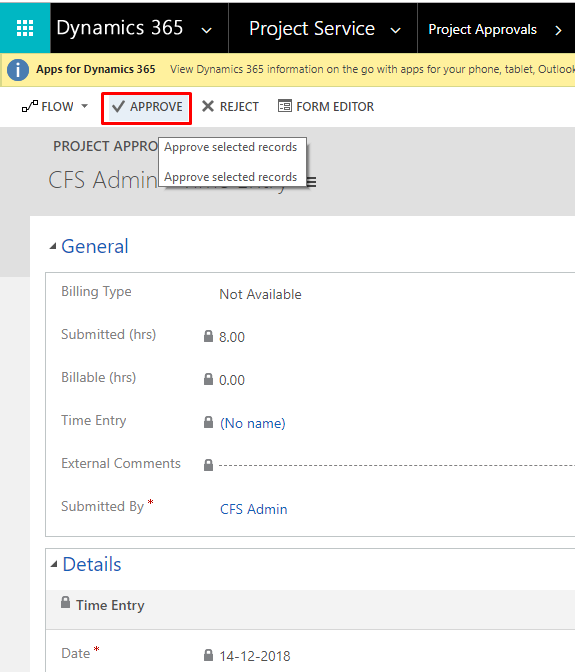
Task: Expand the chevron after Project Approvals
Action: click(558, 30)
